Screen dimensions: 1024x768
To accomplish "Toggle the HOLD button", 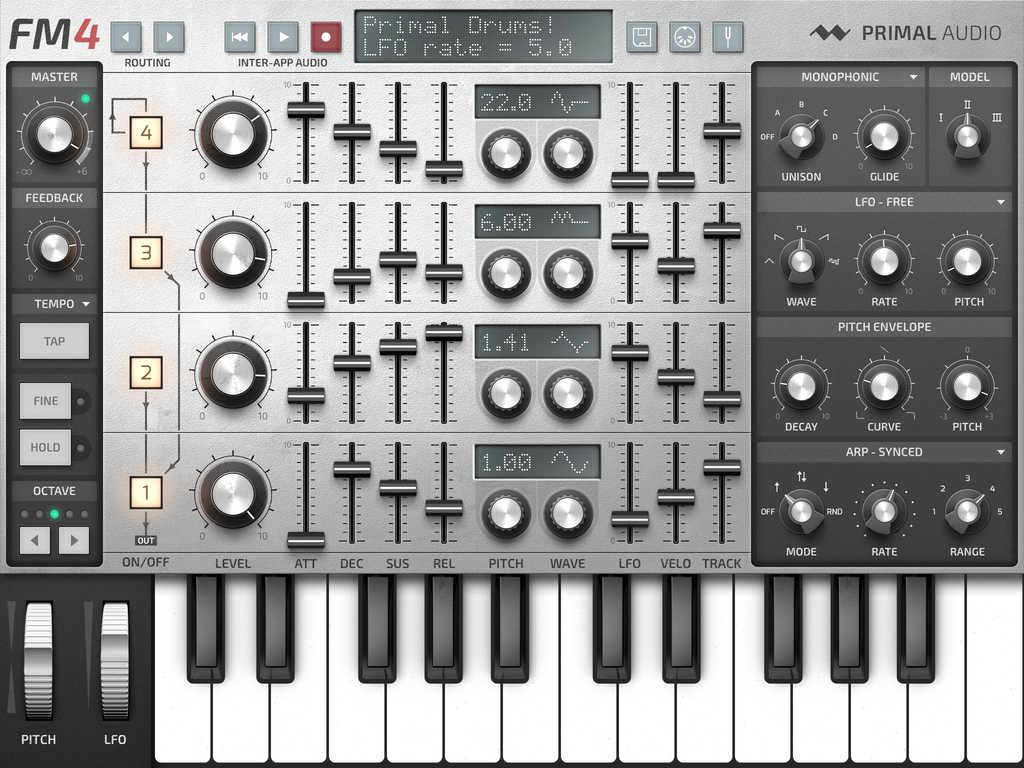I will (x=46, y=447).
